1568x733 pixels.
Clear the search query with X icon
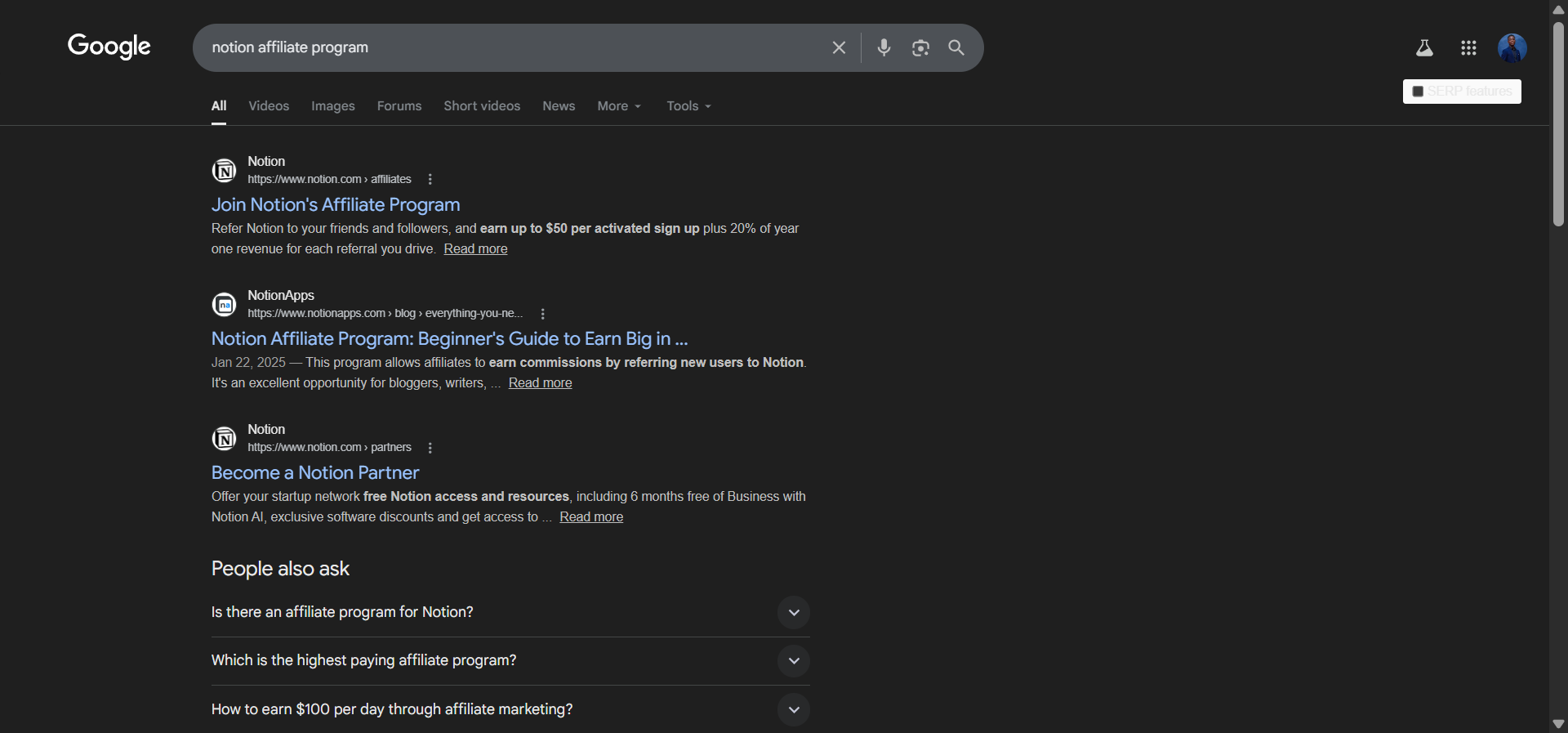pos(839,47)
